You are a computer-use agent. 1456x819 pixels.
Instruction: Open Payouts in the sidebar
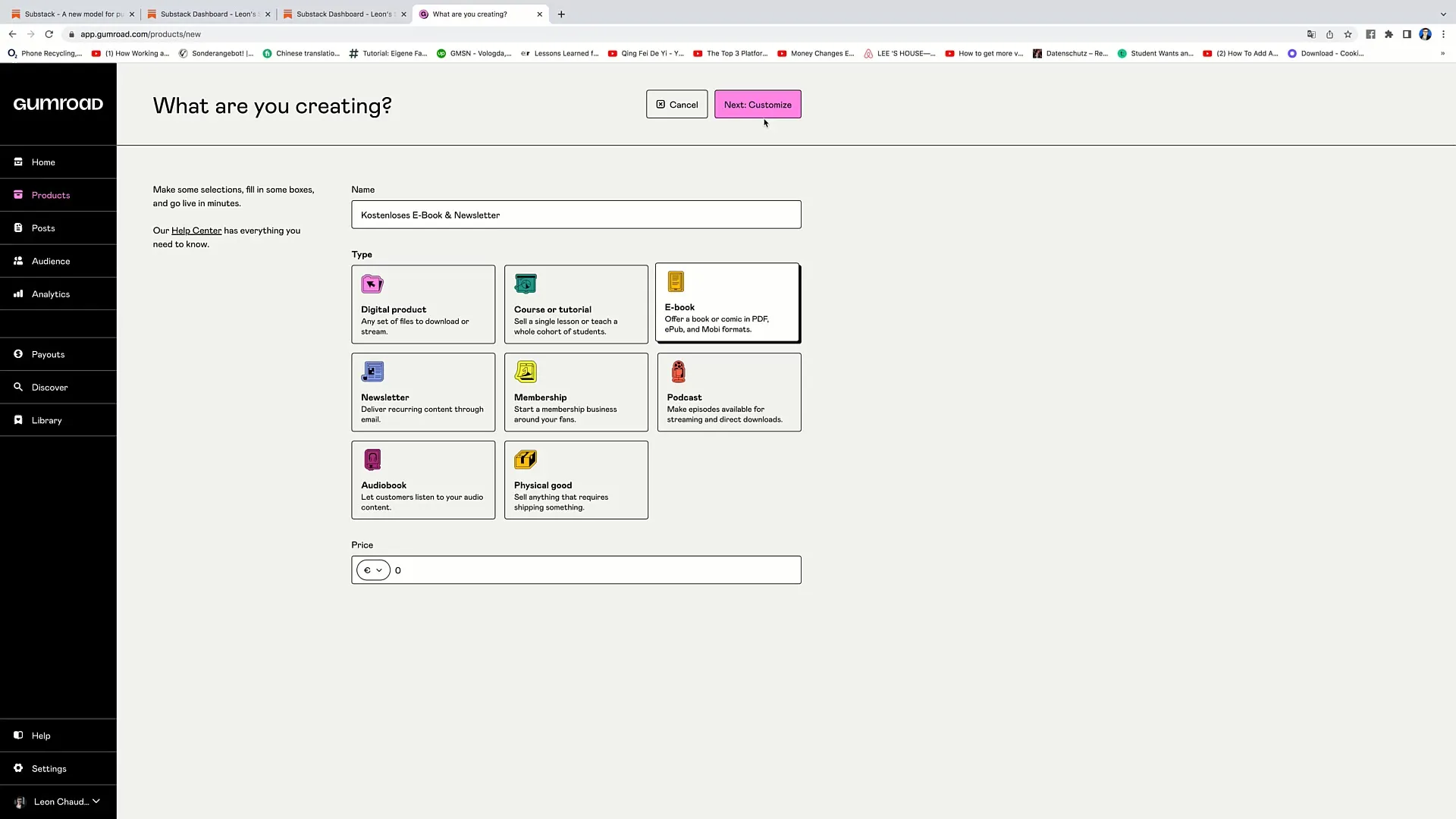click(58, 354)
